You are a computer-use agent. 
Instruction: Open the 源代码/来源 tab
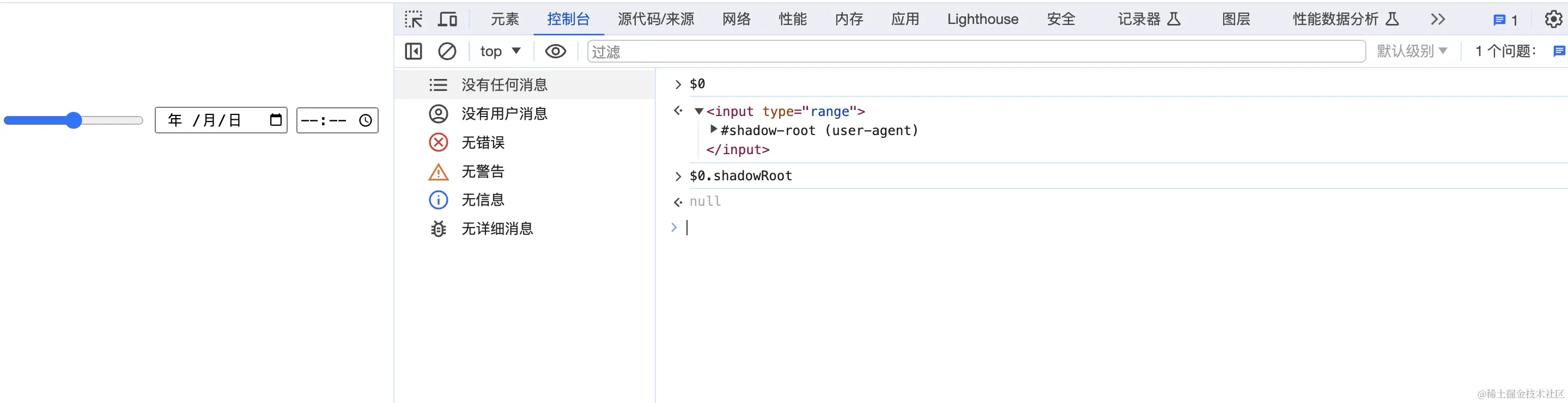click(655, 20)
